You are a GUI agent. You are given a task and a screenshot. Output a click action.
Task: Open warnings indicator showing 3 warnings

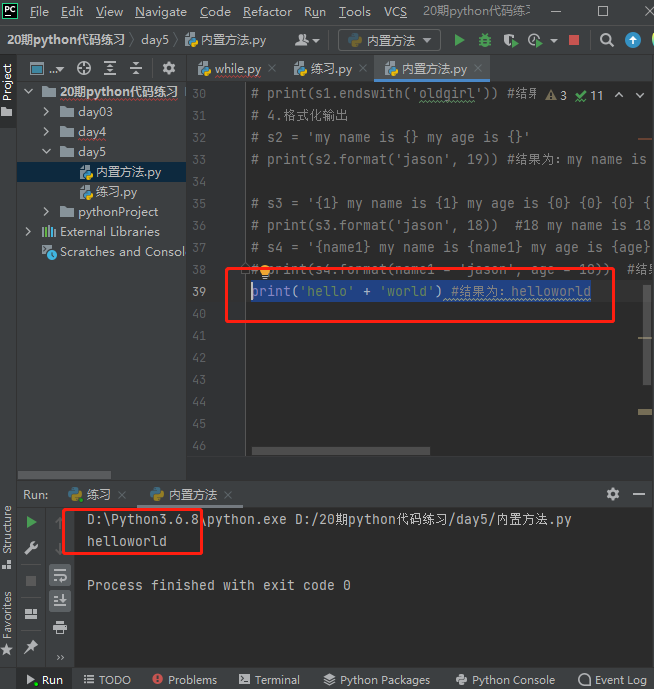(x=556, y=95)
